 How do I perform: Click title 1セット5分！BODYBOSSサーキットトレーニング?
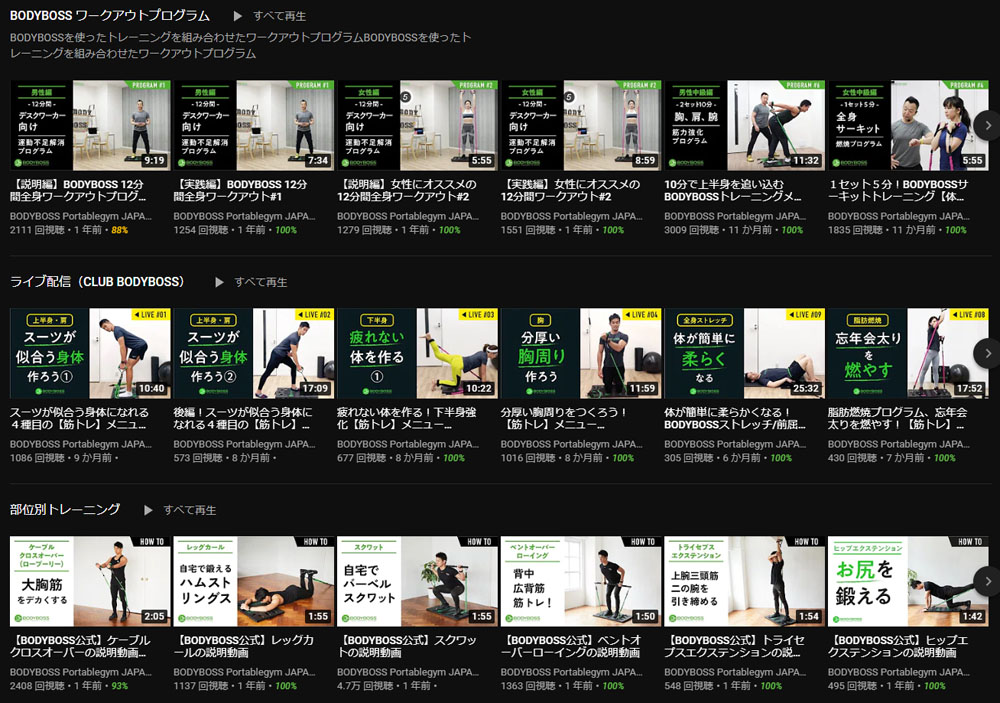click(x=898, y=190)
